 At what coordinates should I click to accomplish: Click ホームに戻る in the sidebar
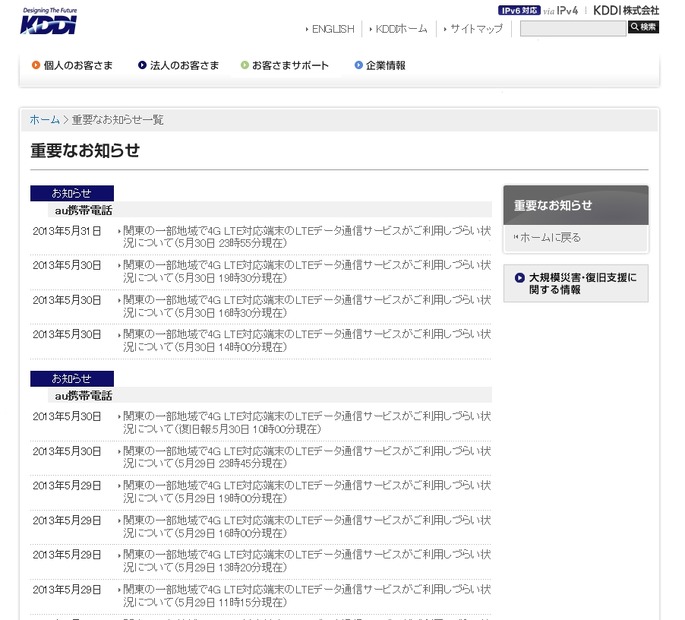coord(548,238)
